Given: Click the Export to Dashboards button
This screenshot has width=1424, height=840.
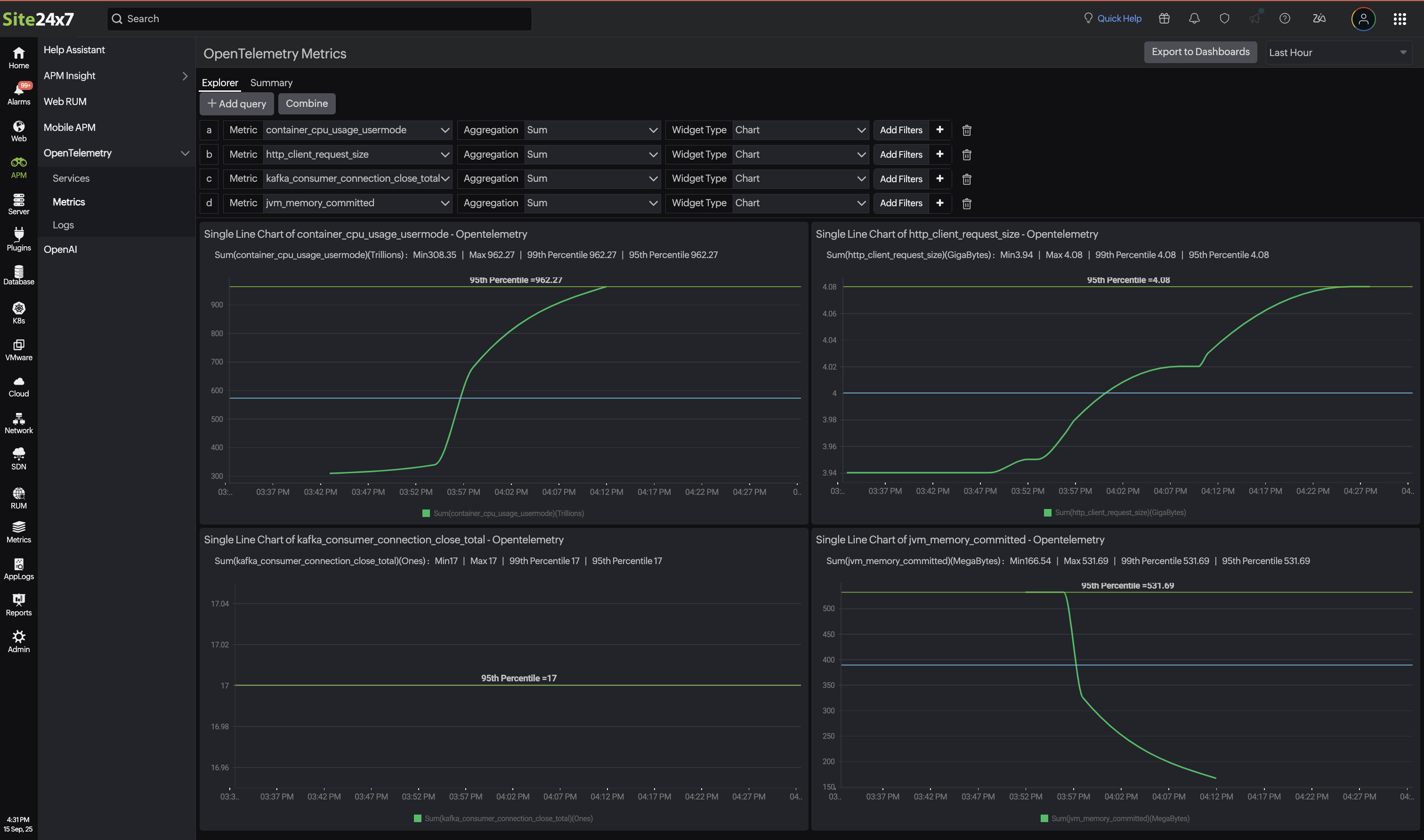Looking at the screenshot, I should pos(1200,52).
